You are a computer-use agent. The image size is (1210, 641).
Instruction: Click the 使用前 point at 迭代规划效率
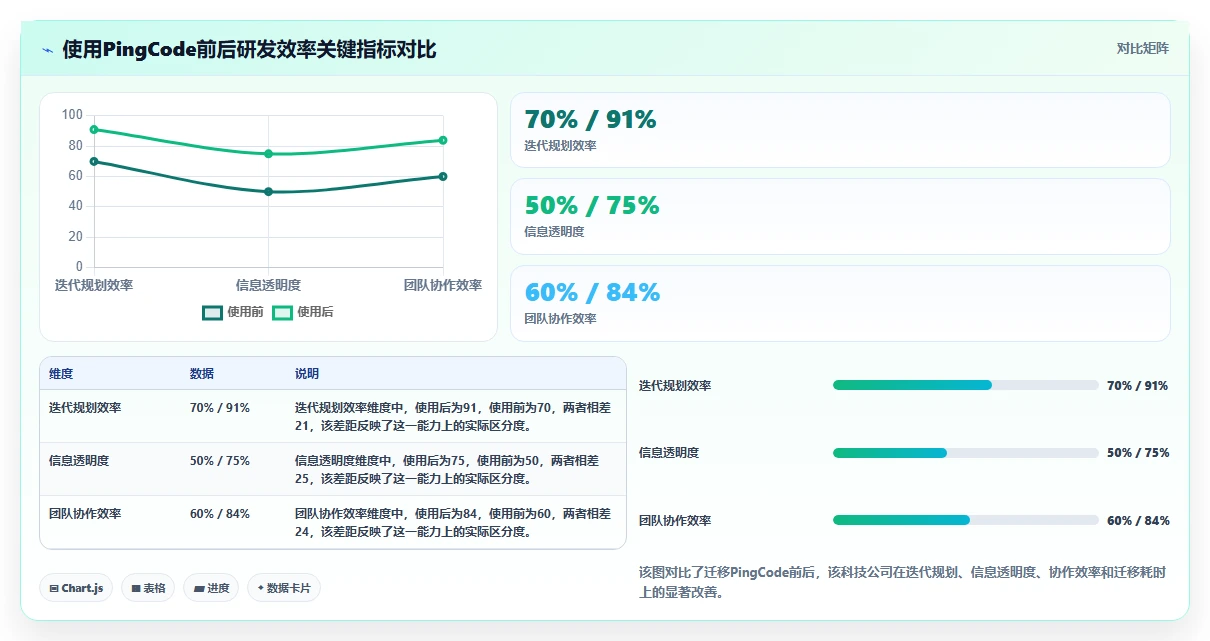[x=94, y=161]
